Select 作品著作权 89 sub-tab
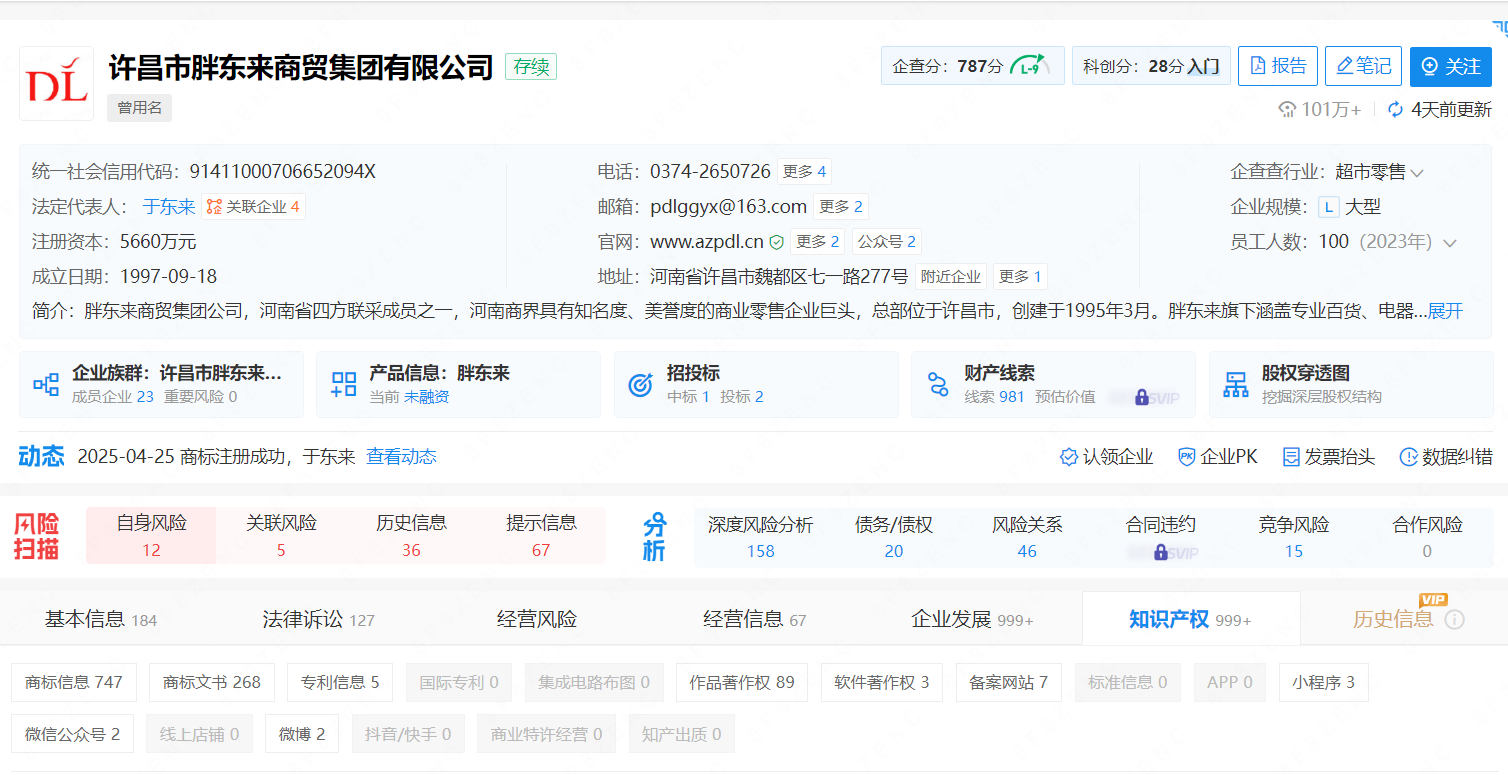Viewport: 1508px width, 775px height. [742, 682]
